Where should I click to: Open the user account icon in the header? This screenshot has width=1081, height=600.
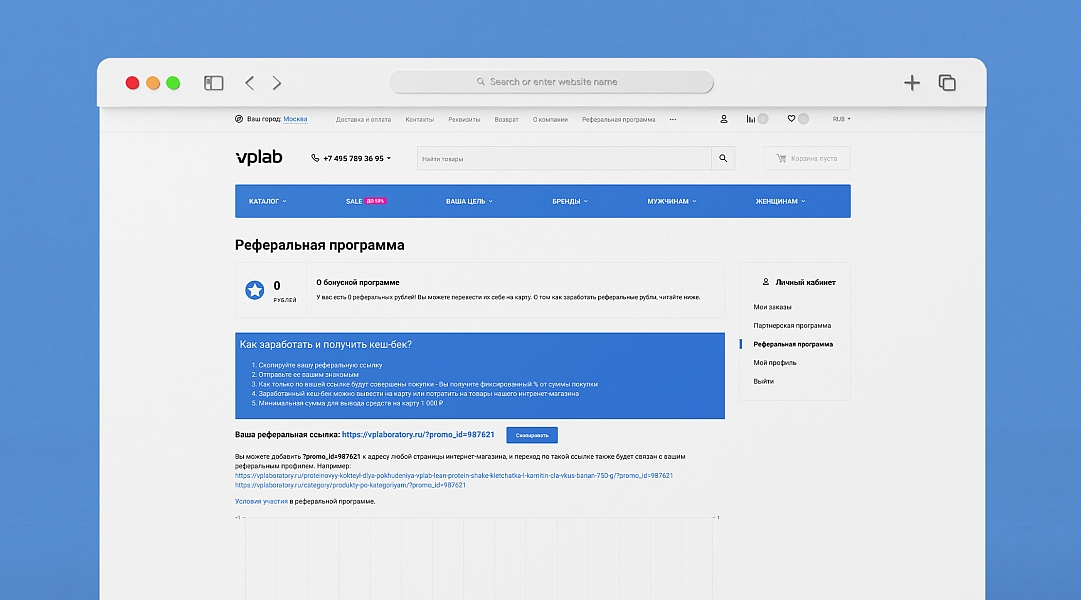point(723,118)
